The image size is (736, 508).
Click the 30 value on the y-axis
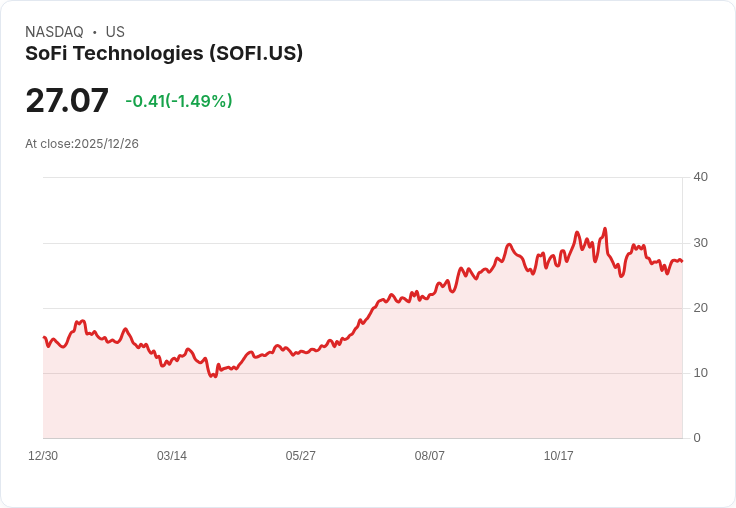pos(700,243)
